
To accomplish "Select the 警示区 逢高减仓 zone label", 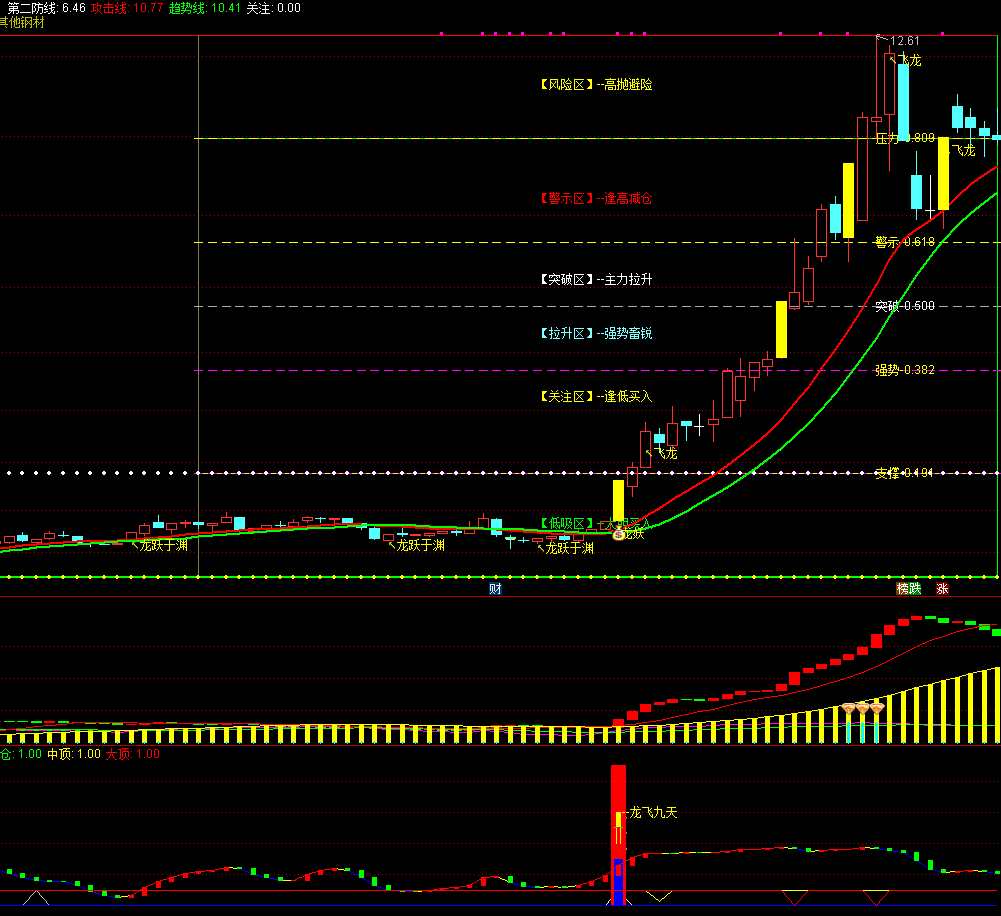I will click(x=595, y=198).
